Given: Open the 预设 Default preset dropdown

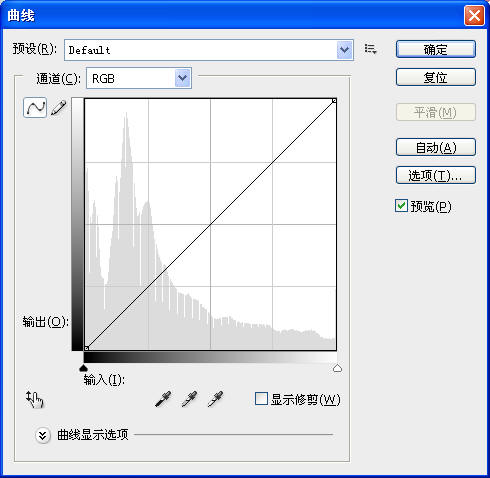Looking at the screenshot, I should point(209,50).
